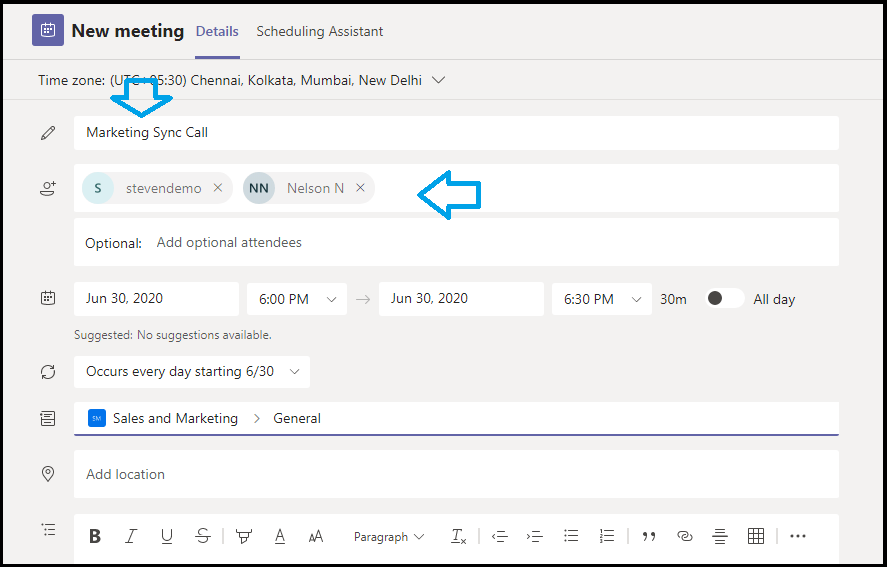Insert a table with the grid icon
Screen dimensions: 887x567
pos(756,536)
